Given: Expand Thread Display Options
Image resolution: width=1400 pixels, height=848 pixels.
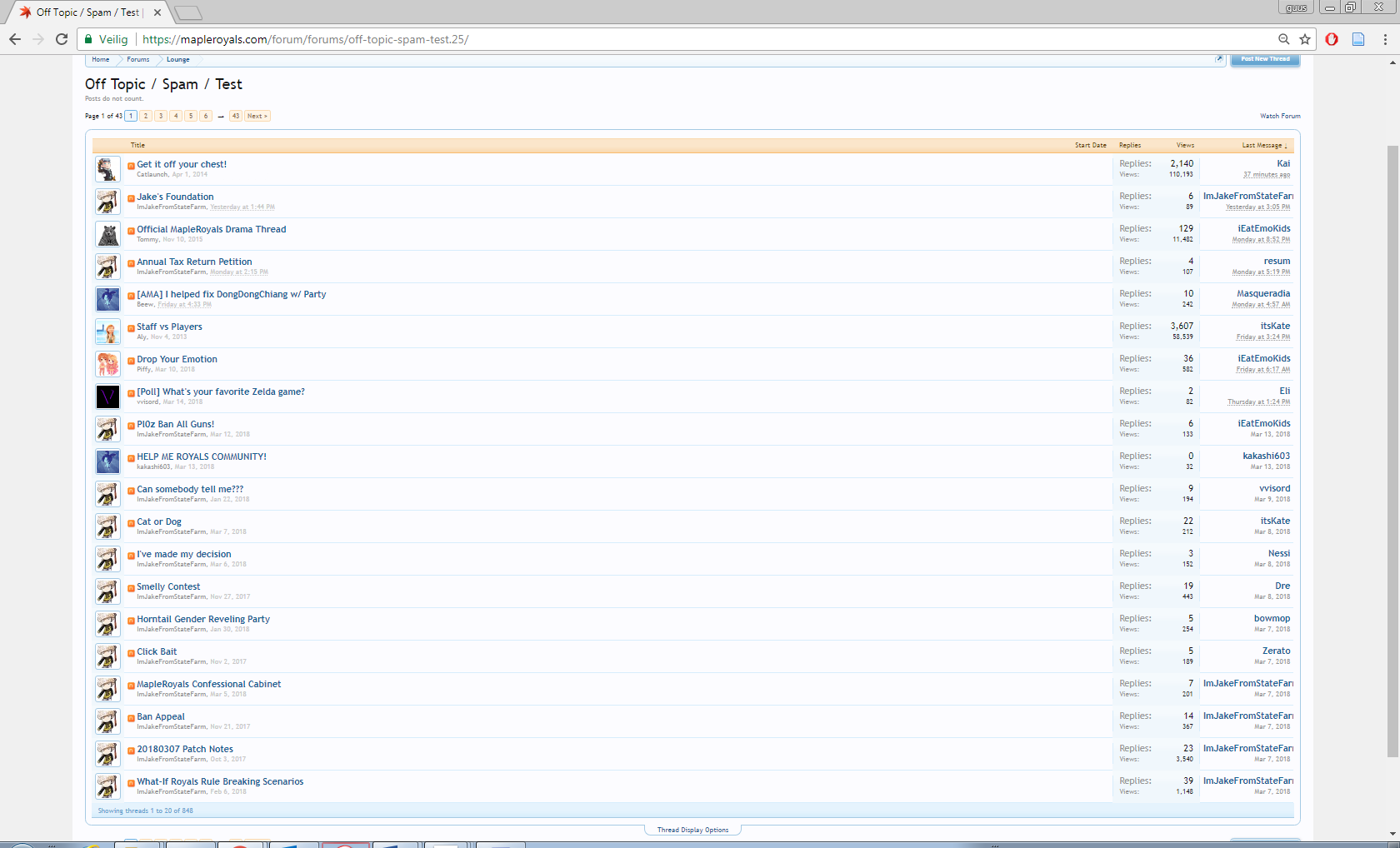Looking at the screenshot, I should click(x=692, y=830).
